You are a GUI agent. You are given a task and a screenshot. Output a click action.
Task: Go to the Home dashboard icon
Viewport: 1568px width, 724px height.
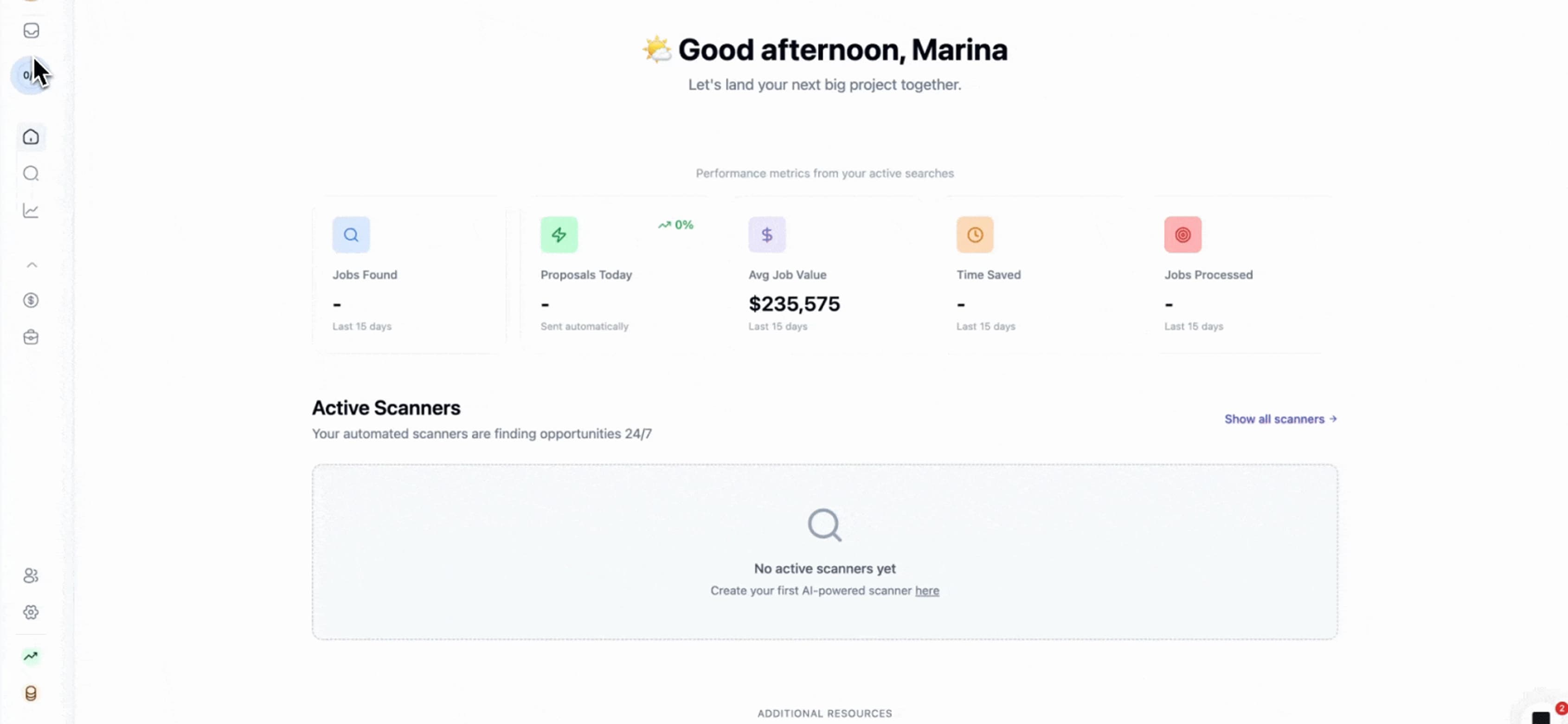tap(31, 137)
